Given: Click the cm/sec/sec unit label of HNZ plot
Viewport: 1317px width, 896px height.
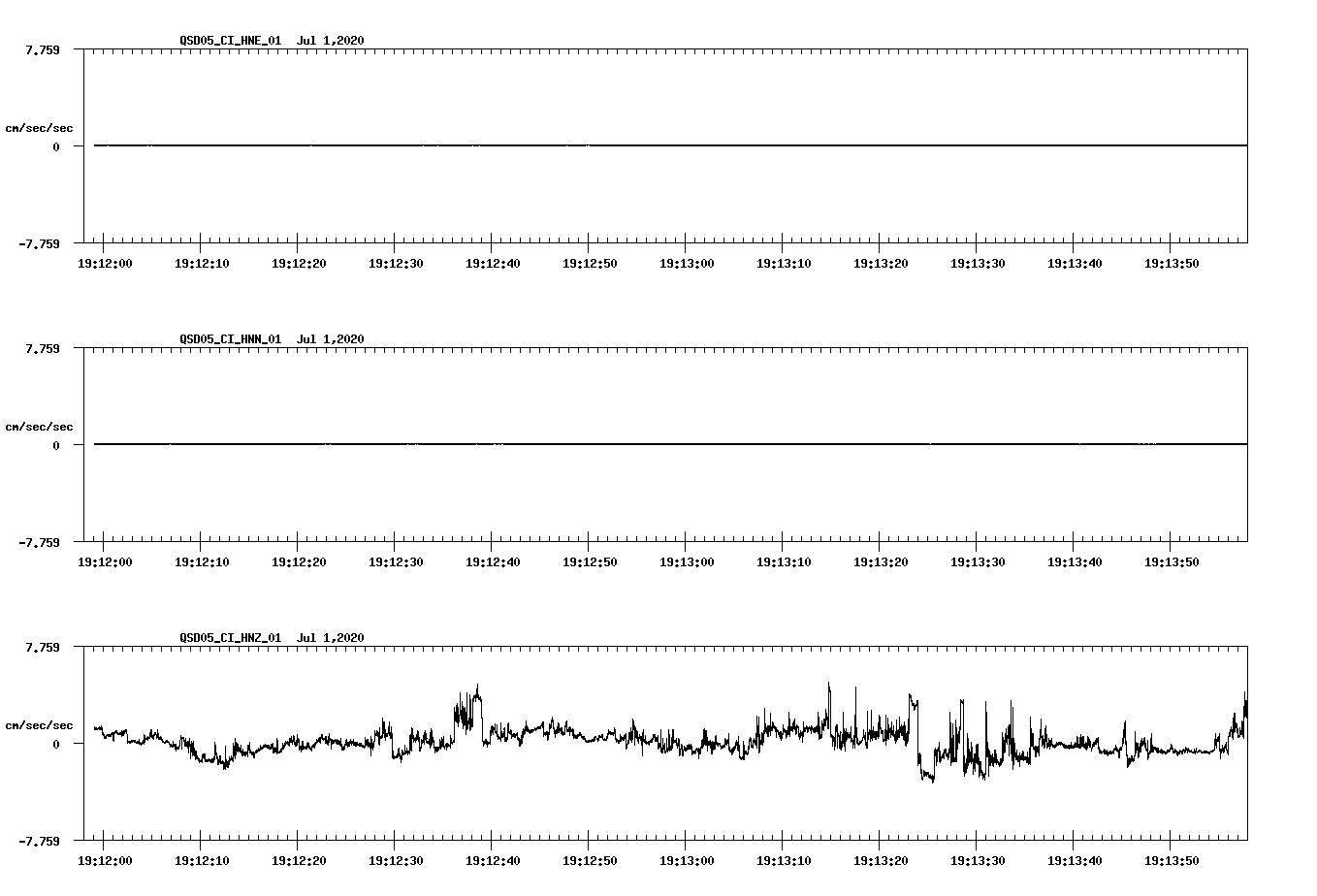Looking at the screenshot, I should [39, 725].
